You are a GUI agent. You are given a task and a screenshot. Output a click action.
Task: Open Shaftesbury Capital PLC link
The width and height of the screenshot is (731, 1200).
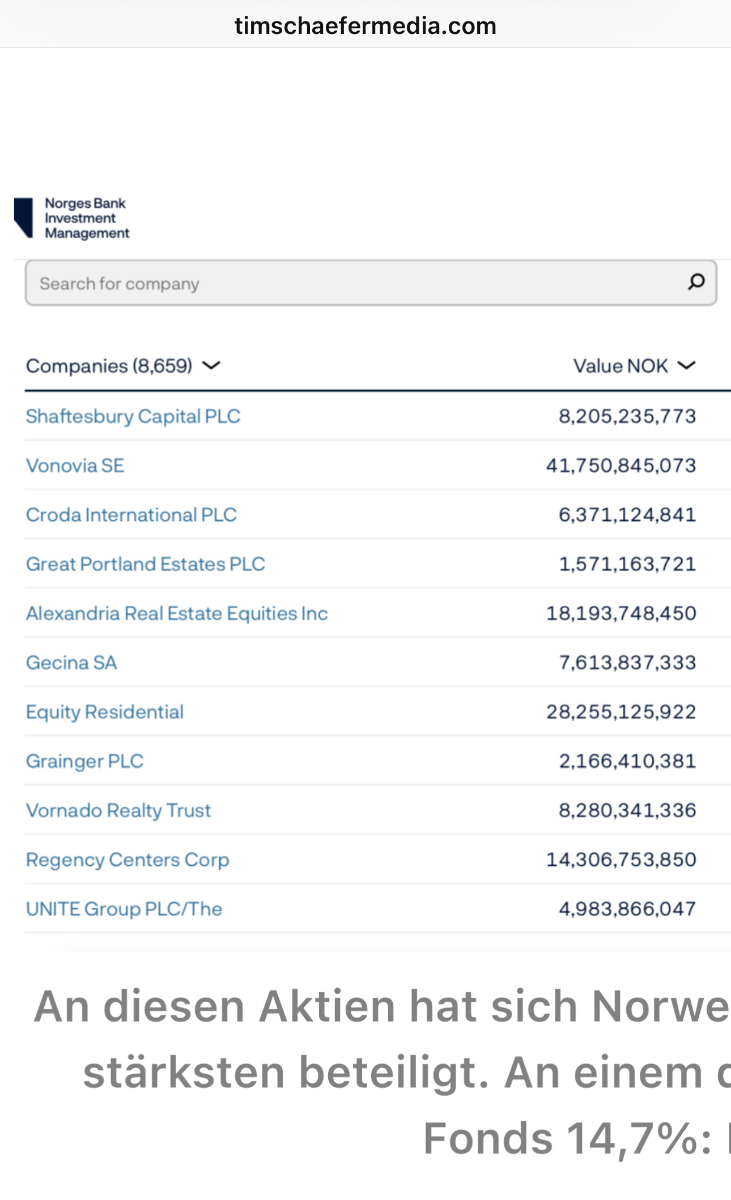tap(133, 416)
